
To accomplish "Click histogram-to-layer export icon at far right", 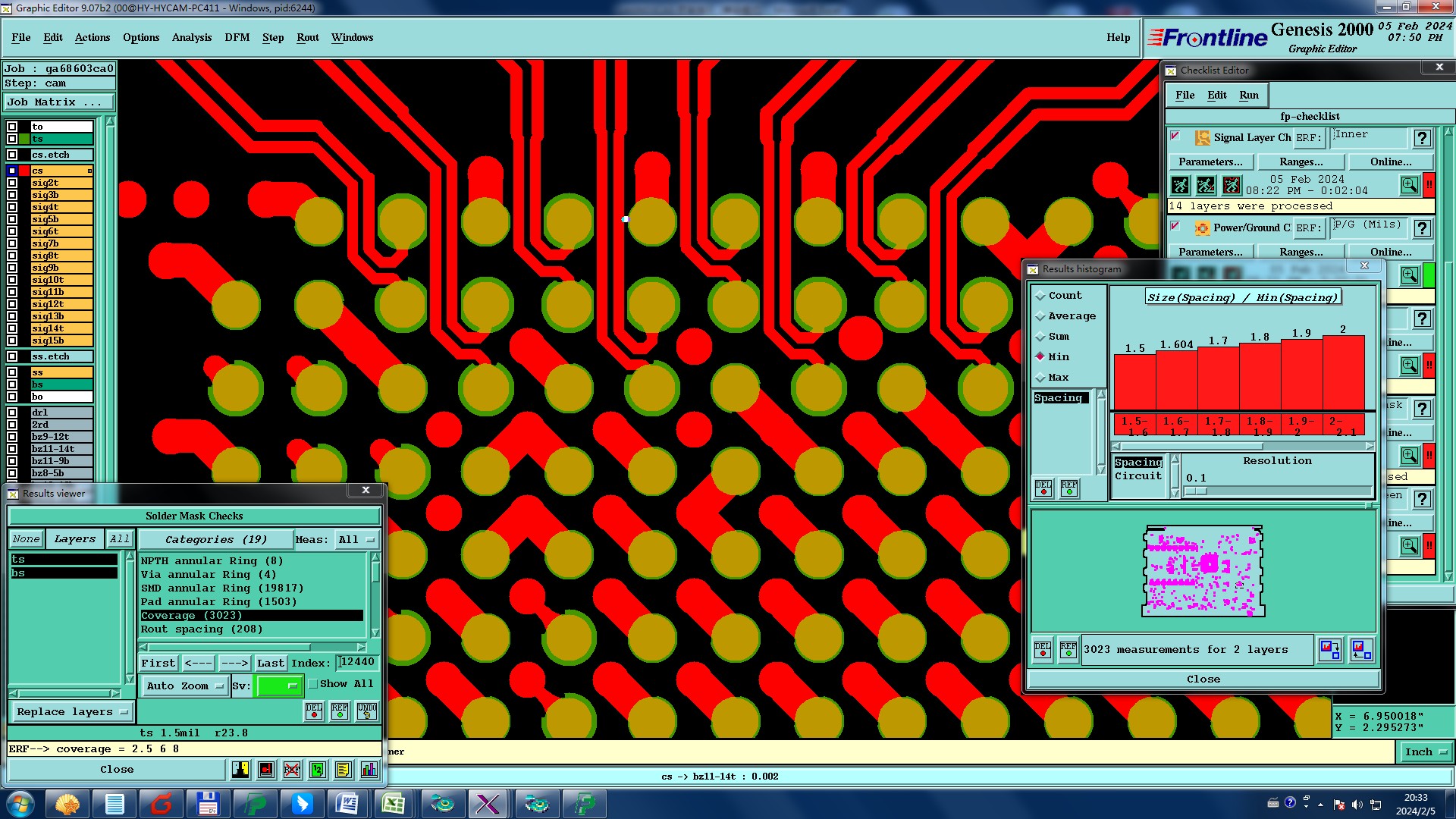I will click(x=1361, y=650).
